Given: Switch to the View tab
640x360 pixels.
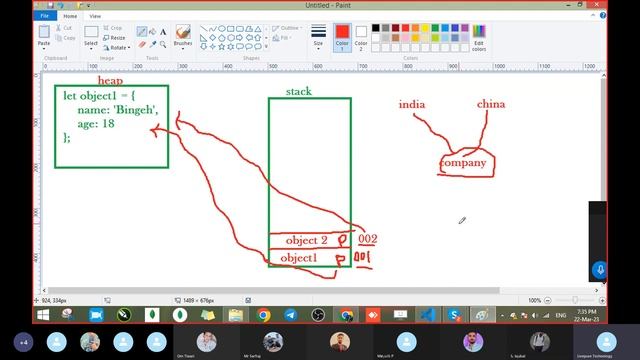Looking at the screenshot, I should point(95,16).
